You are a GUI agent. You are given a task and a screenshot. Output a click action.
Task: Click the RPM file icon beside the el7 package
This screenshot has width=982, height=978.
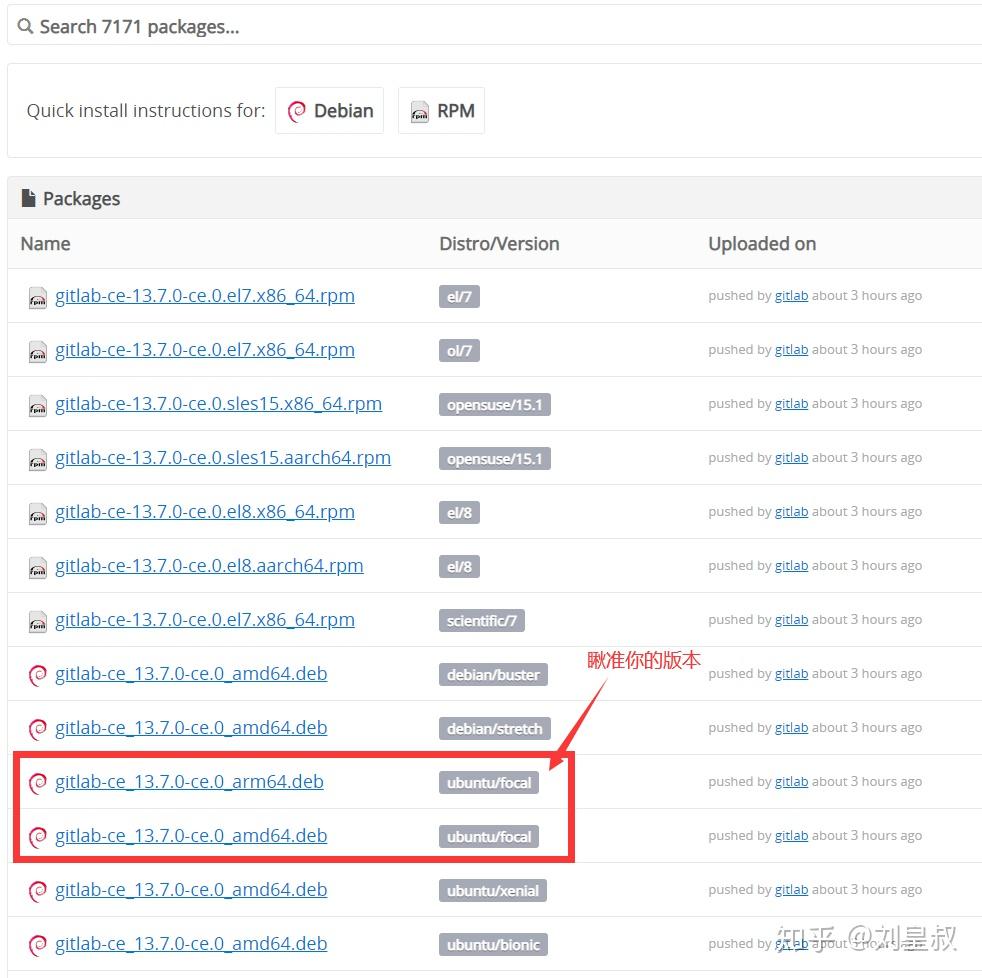click(x=37, y=297)
